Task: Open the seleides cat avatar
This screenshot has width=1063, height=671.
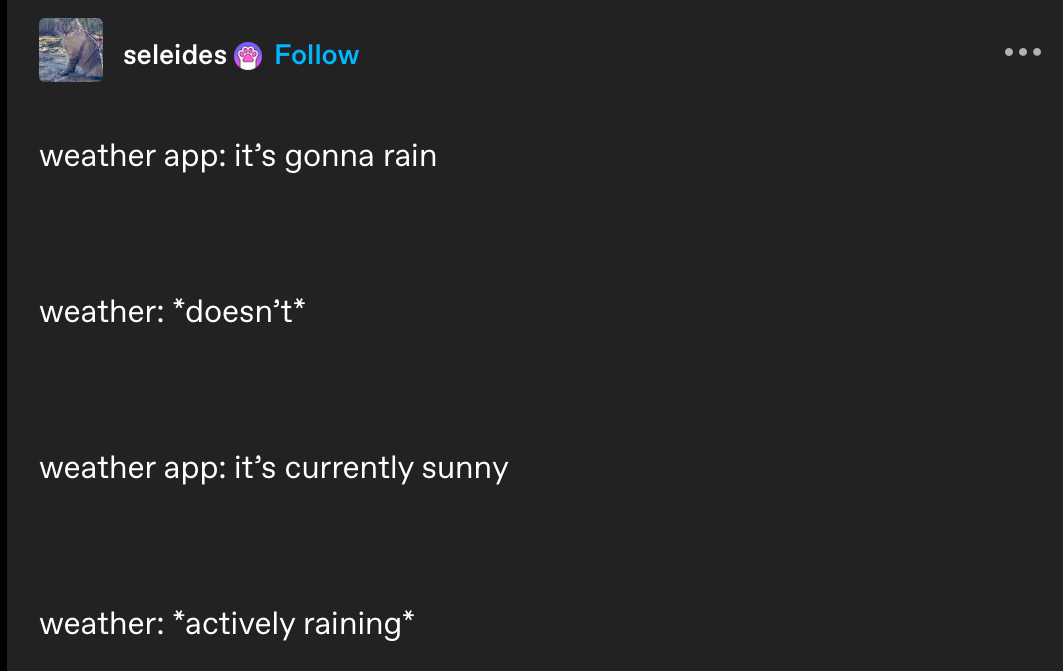Action: [71, 50]
